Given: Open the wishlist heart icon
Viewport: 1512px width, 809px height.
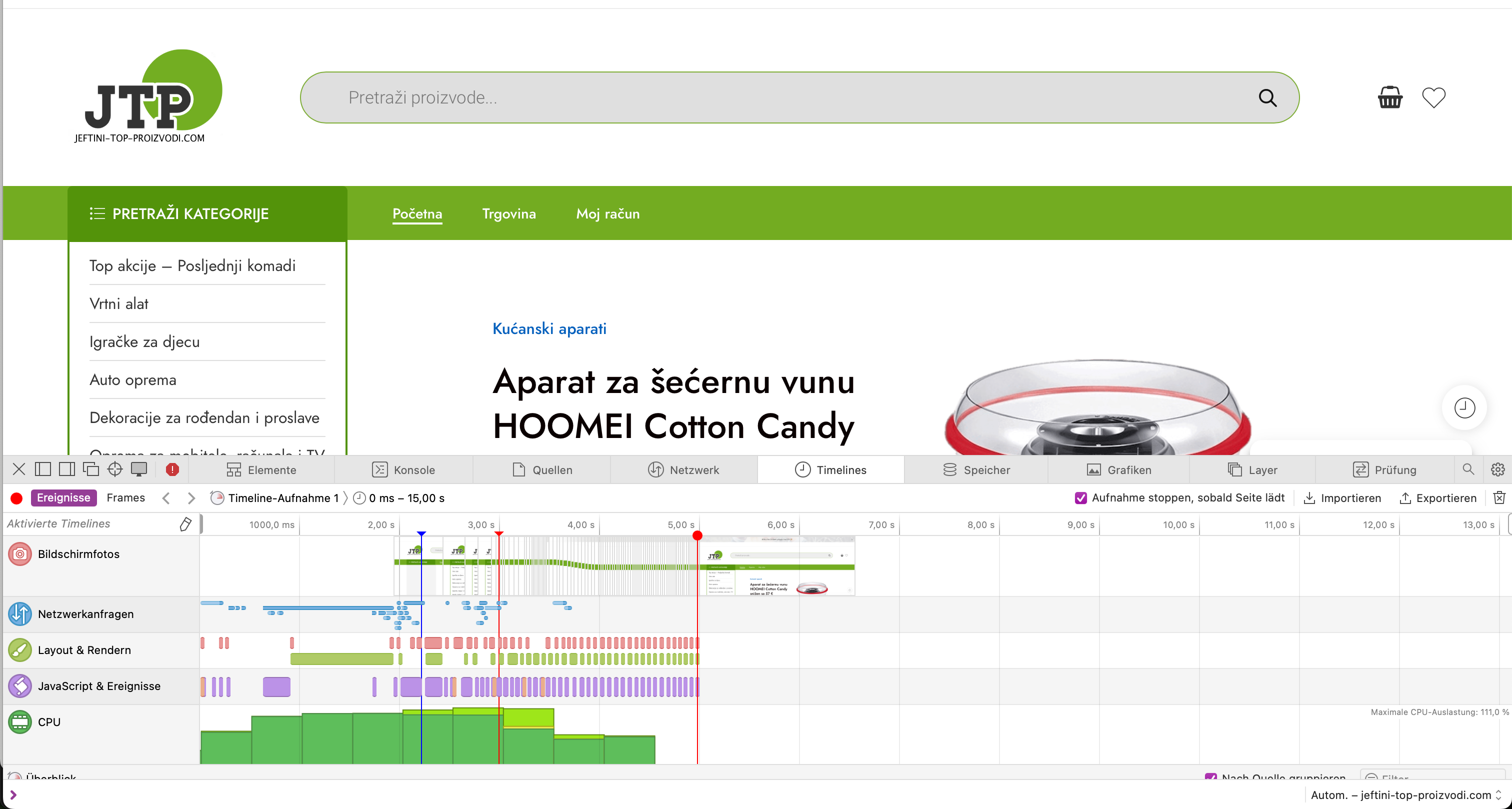Looking at the screenshot, I should (1433, 97).
